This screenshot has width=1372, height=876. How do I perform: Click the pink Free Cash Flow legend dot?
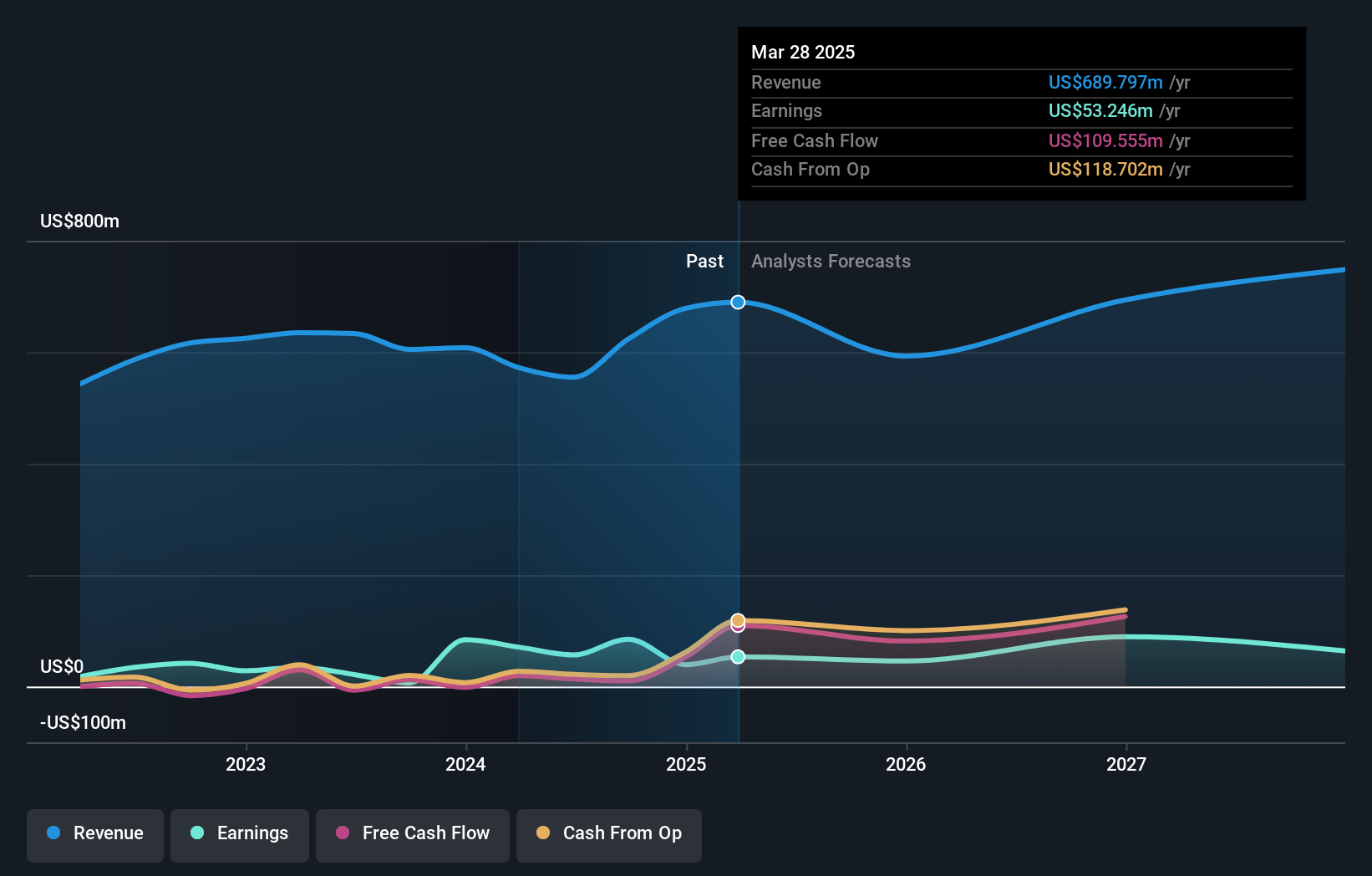pos(343,833)
